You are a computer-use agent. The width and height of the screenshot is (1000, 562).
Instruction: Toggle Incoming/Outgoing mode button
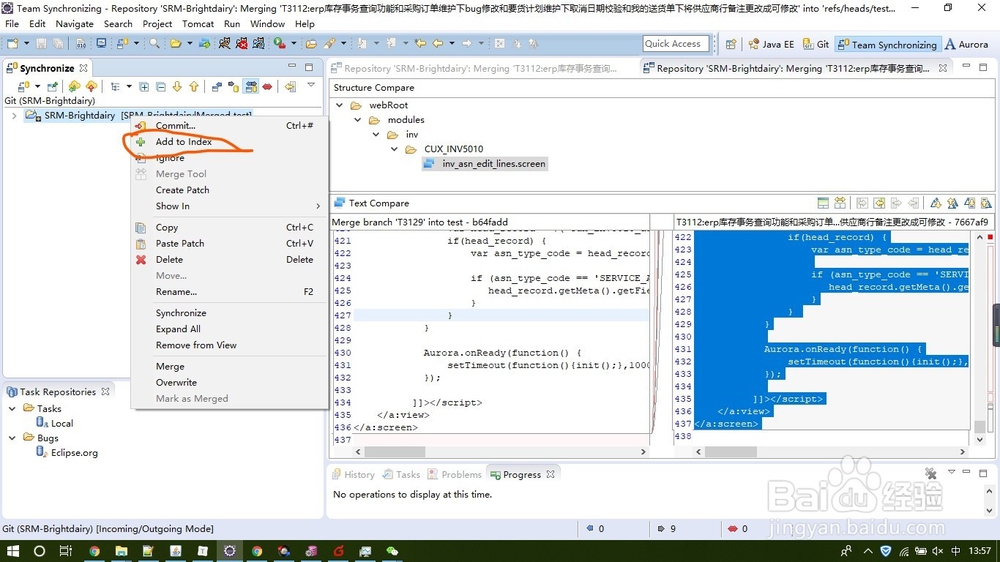(251, 86)
